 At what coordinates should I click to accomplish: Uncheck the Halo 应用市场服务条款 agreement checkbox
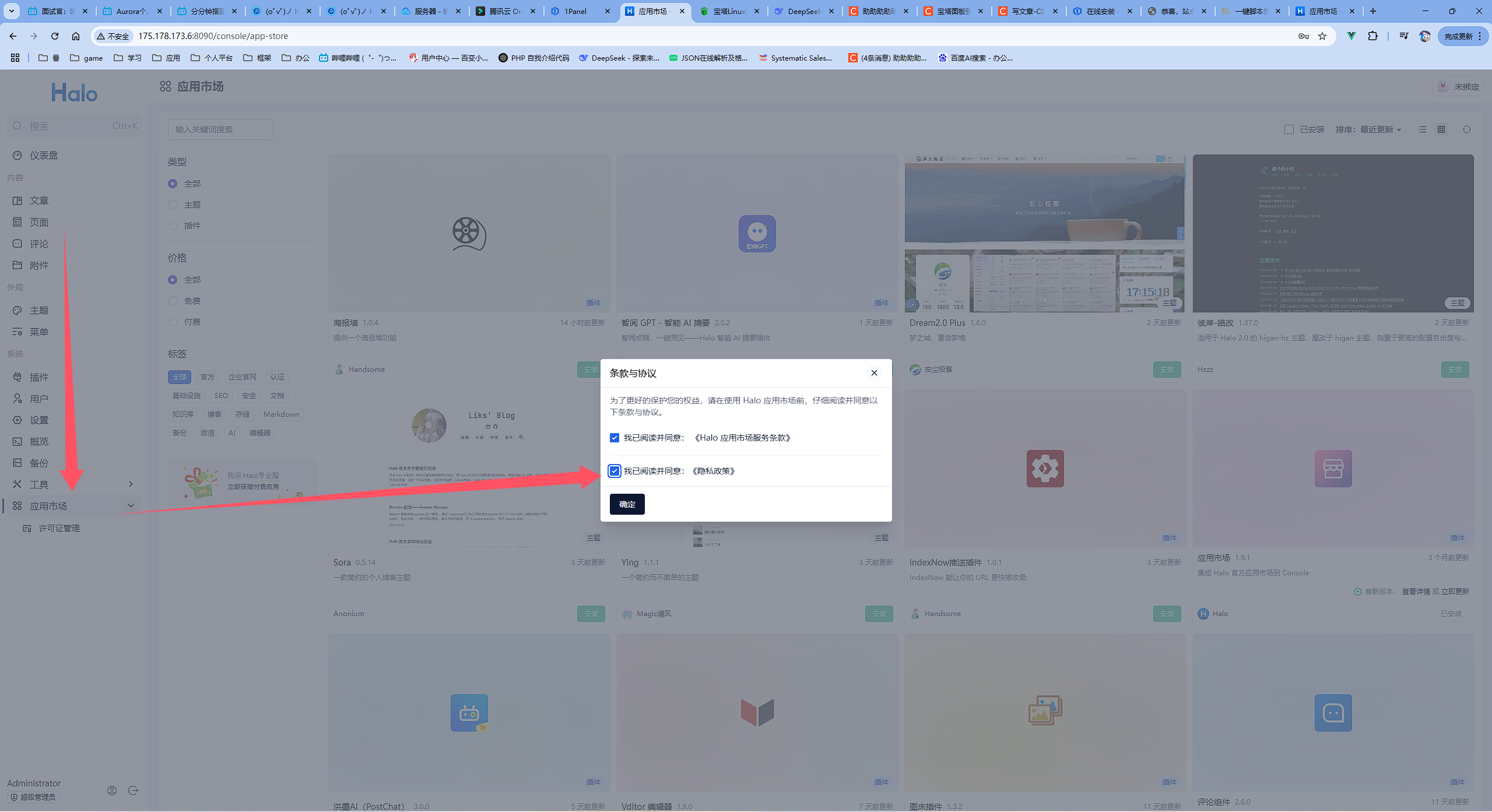(x=615, y=438)
